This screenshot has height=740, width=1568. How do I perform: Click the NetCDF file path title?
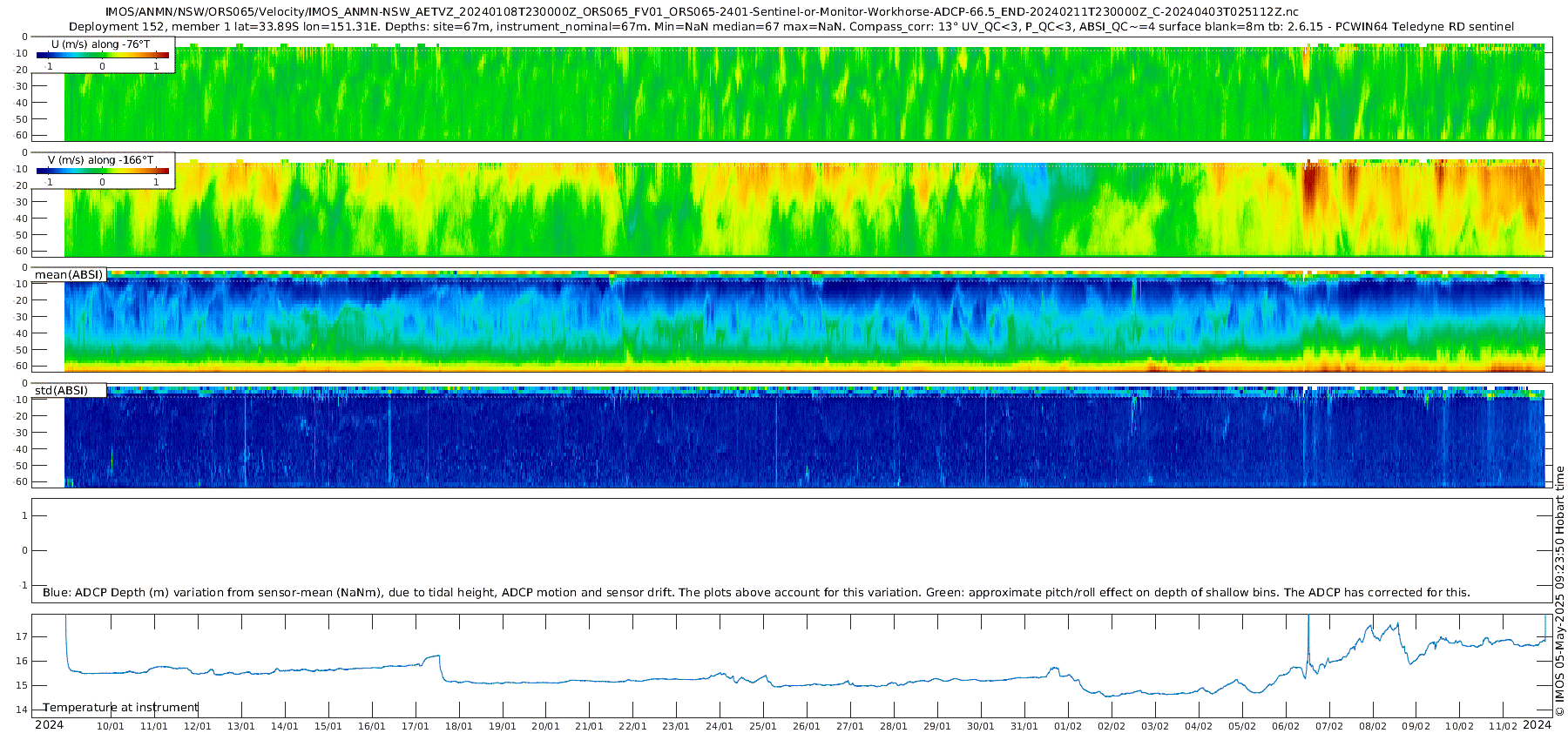(701, 12)
